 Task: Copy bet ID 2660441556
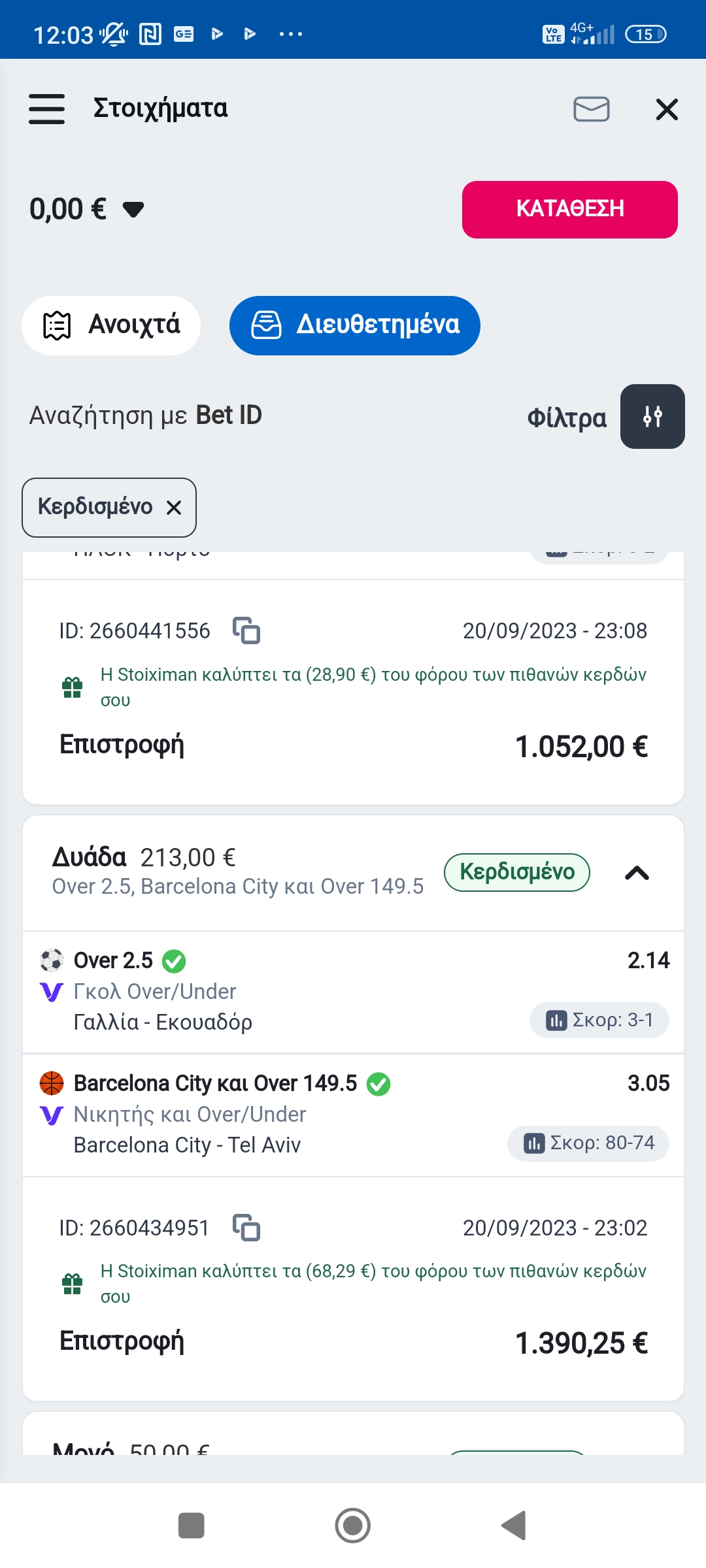(246, 630)
